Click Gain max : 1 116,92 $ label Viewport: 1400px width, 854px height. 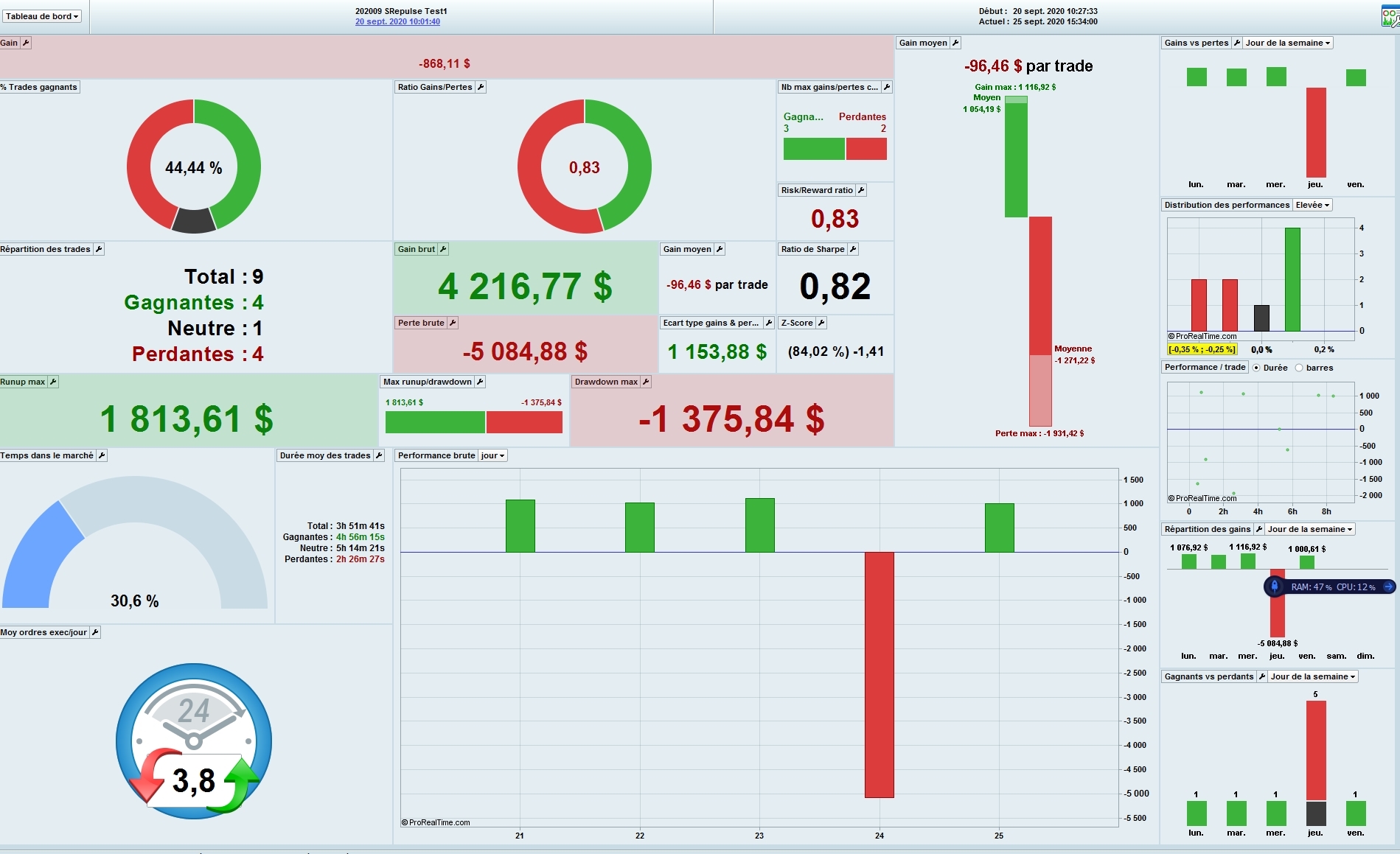[x=1015, y=87]
